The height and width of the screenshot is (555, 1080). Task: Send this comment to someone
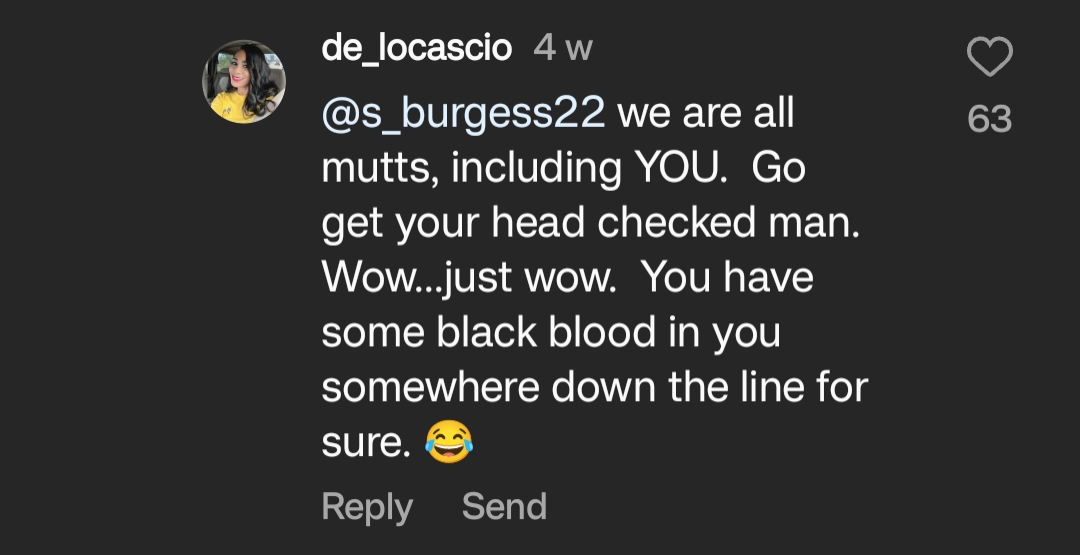(x=504, y=506)
